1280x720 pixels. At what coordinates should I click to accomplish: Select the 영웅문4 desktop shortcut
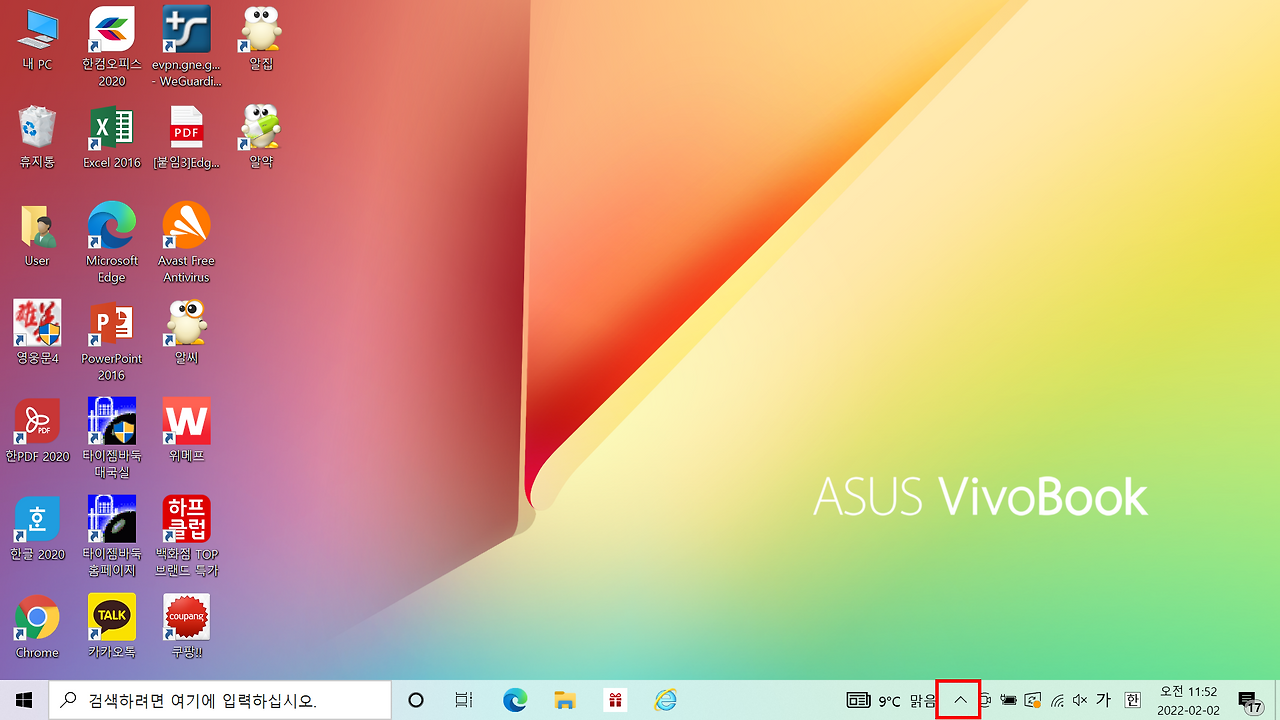tap(37, 333)
